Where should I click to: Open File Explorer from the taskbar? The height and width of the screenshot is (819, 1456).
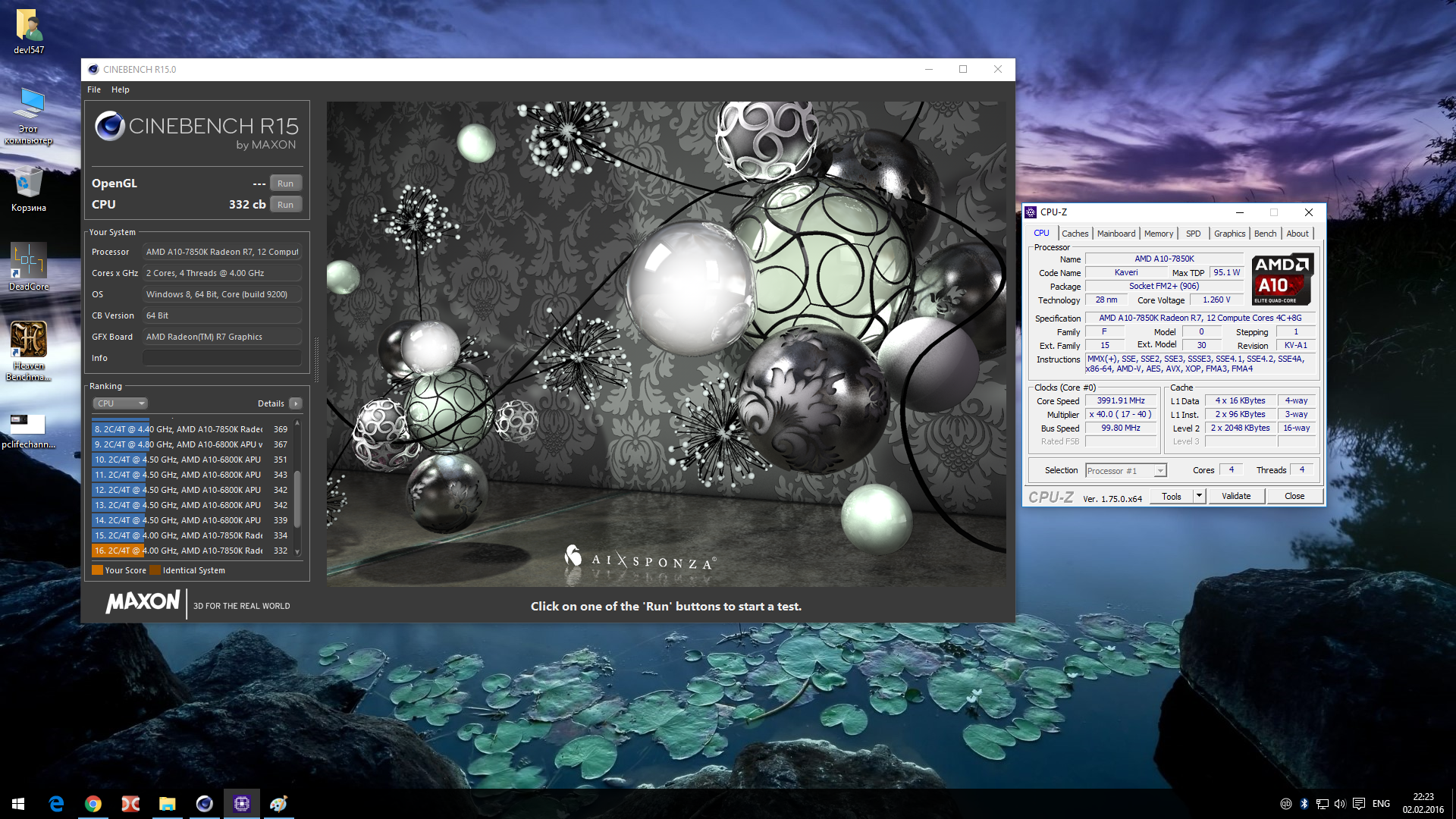pos(168,804)
